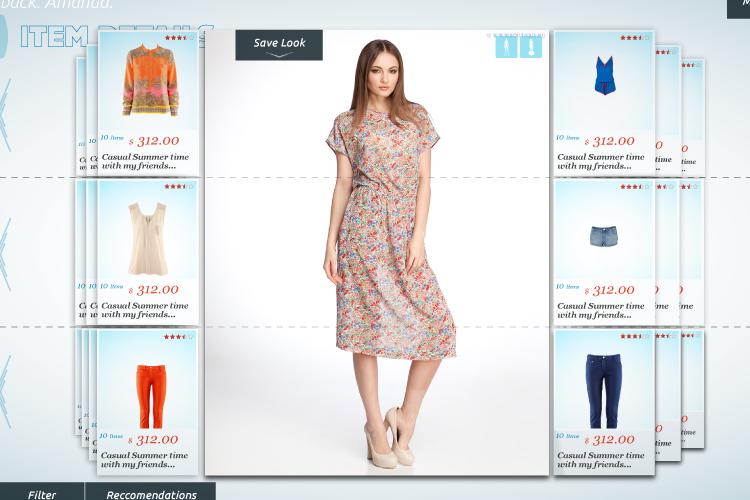
Task: Select the blue romper thumbnail
Action: pyautogui.click(x=605, y=76)
